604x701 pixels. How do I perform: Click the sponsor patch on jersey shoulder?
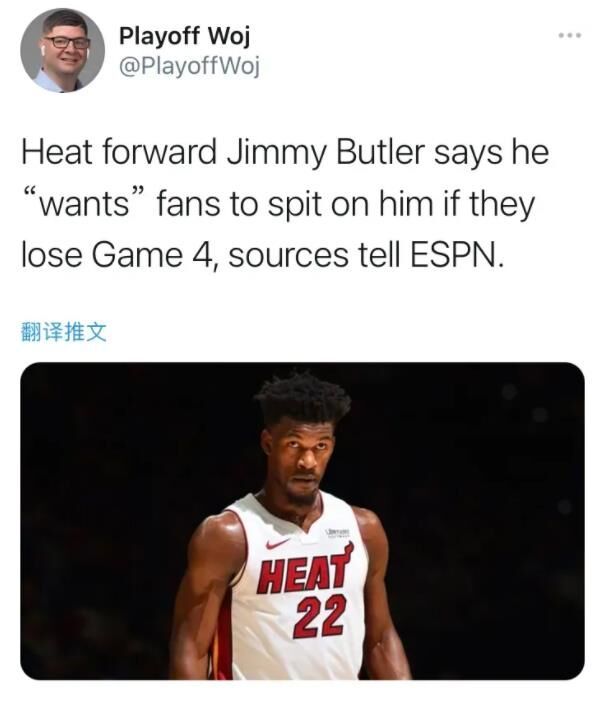point(338,532)
